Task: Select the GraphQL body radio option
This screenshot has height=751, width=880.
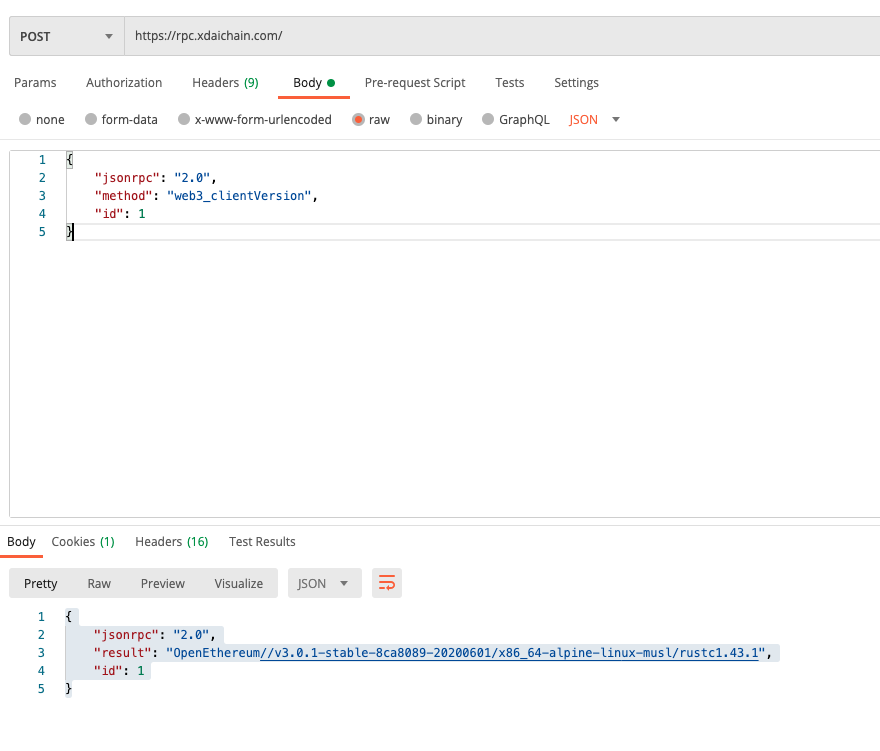Action: tap(488, 120)
